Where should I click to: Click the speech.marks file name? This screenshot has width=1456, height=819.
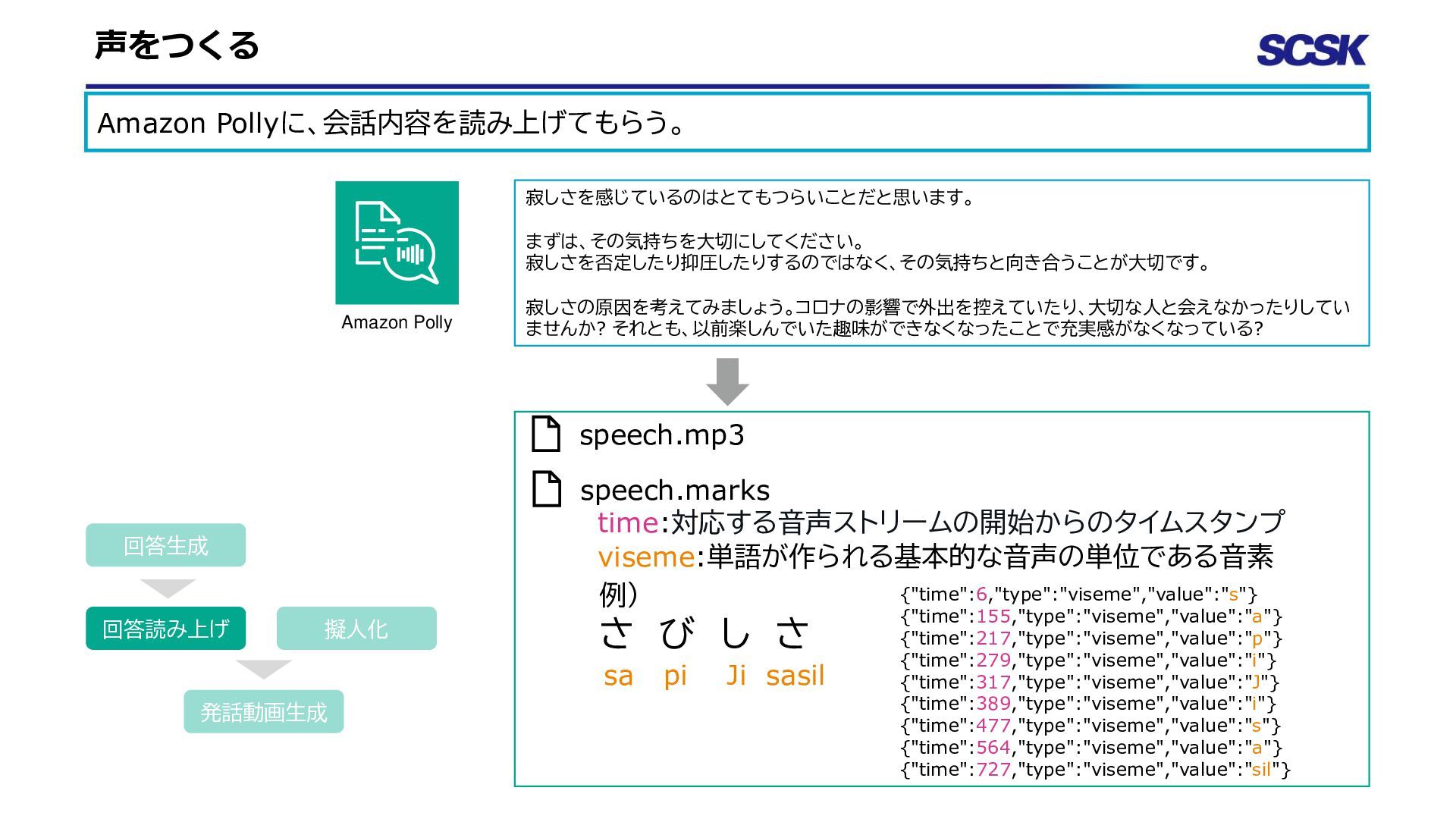pos(675,491)
